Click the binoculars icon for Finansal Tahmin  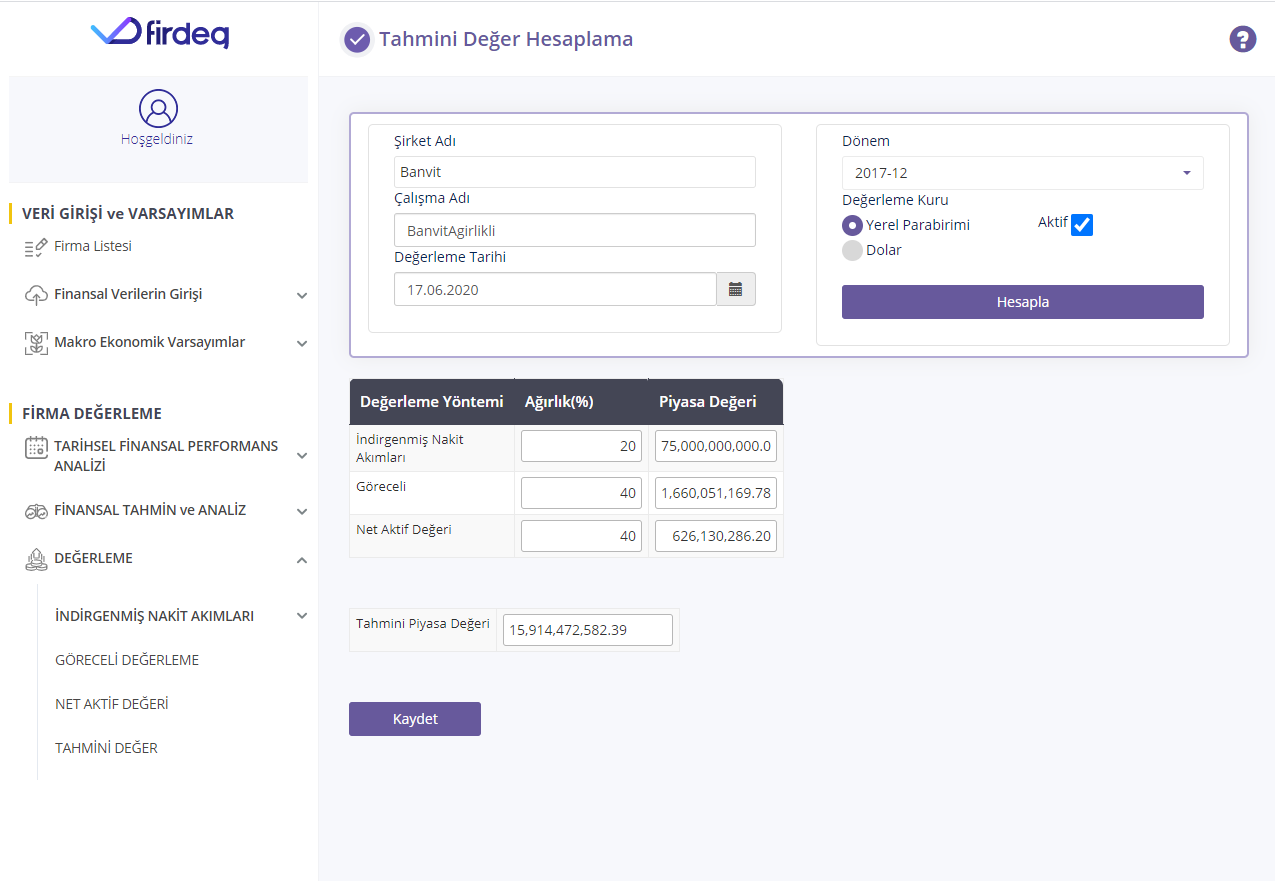tap(36, 511)
